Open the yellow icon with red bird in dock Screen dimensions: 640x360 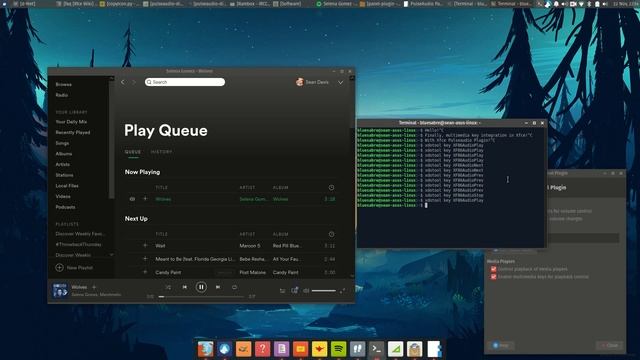[320, 349]
